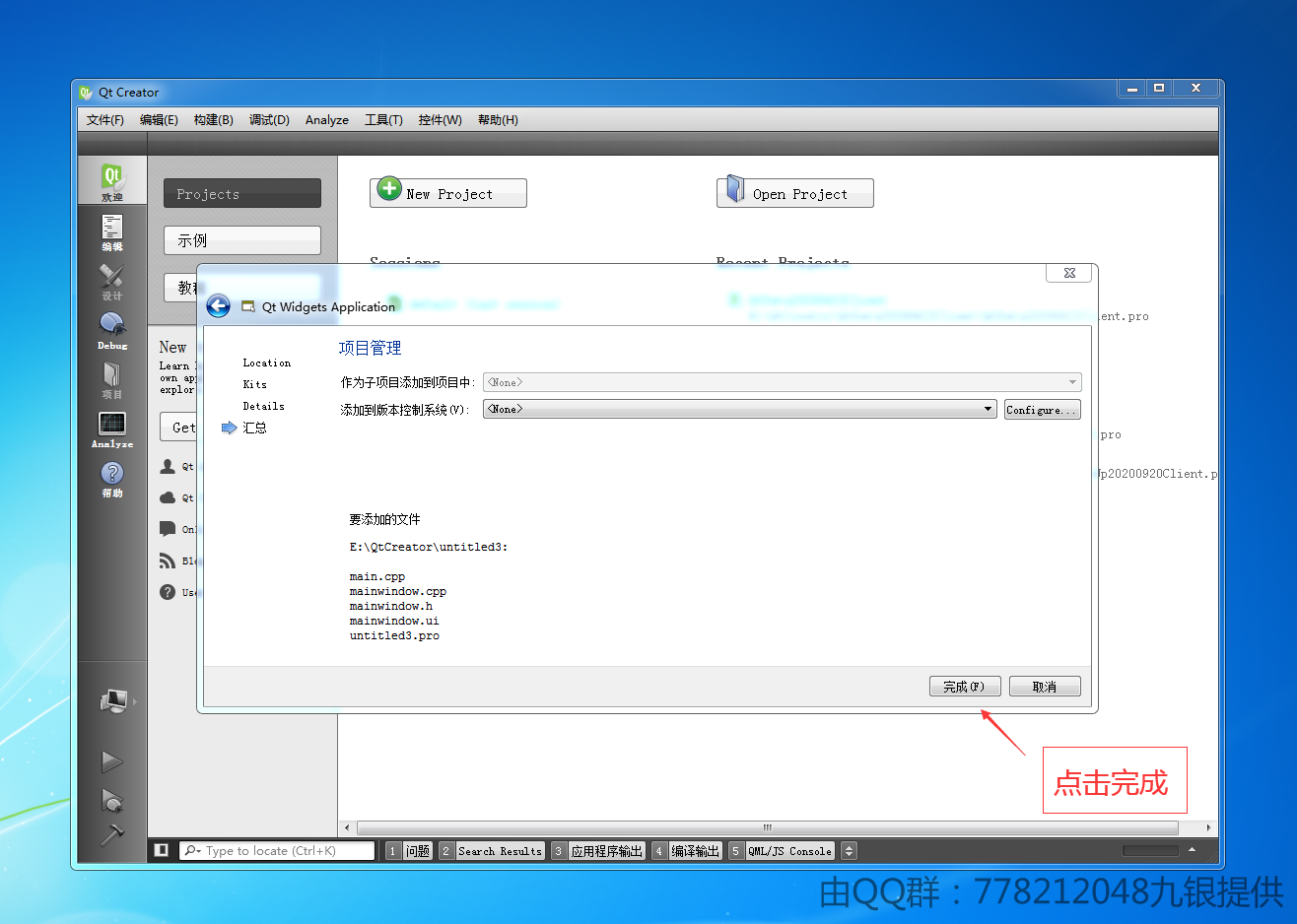The width and height of the screenshot is (1297, 924).
Task: Open the output pane selector arrows
Action: tap(849, 850)
